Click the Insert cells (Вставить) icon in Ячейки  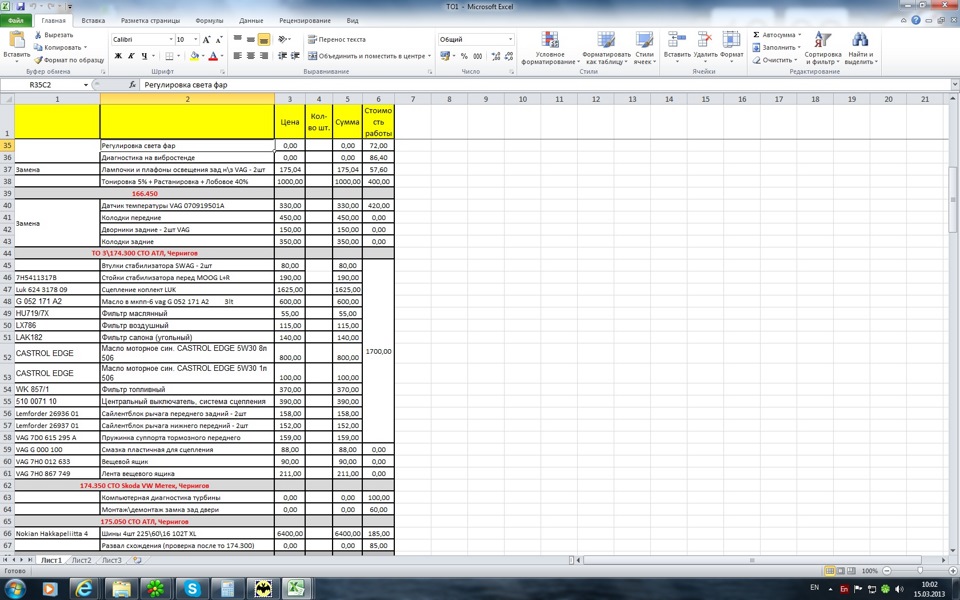tap(677, 40)
